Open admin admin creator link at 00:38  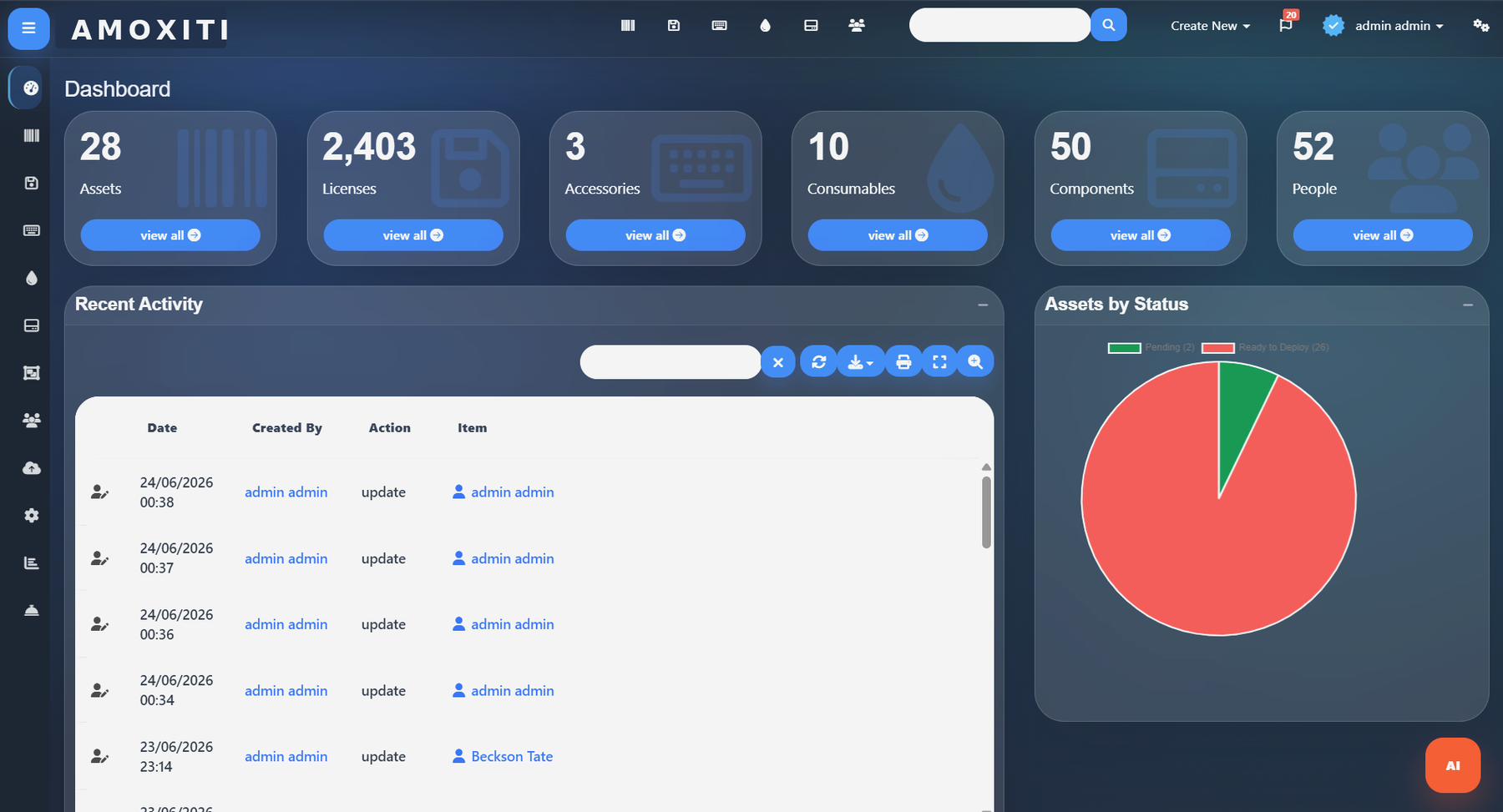coord(286,492)
